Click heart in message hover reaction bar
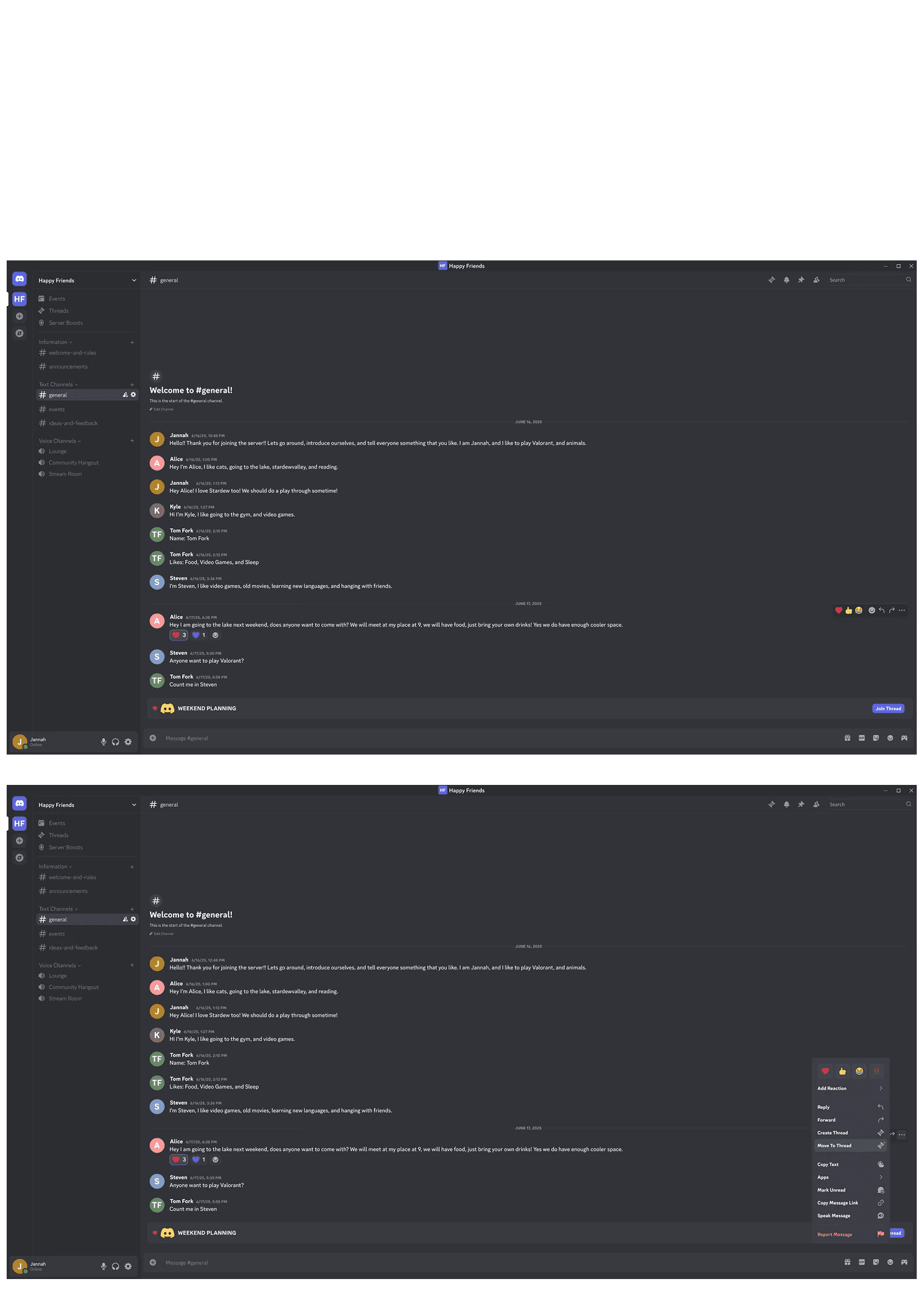This screenshot has height=1310, width=924. coord(838,611)
